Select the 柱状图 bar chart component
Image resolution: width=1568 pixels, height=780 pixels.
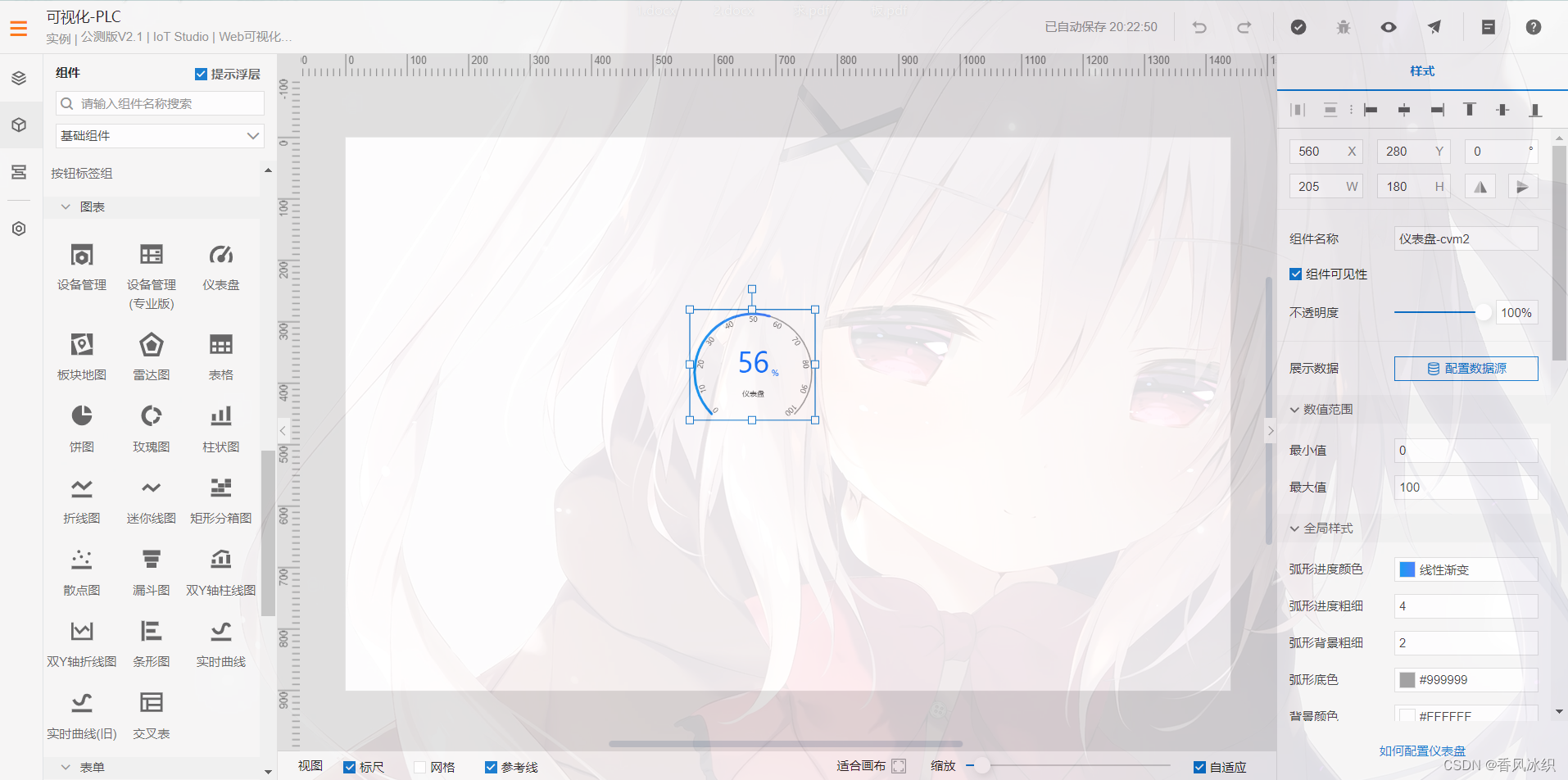(x=221, y=429)
